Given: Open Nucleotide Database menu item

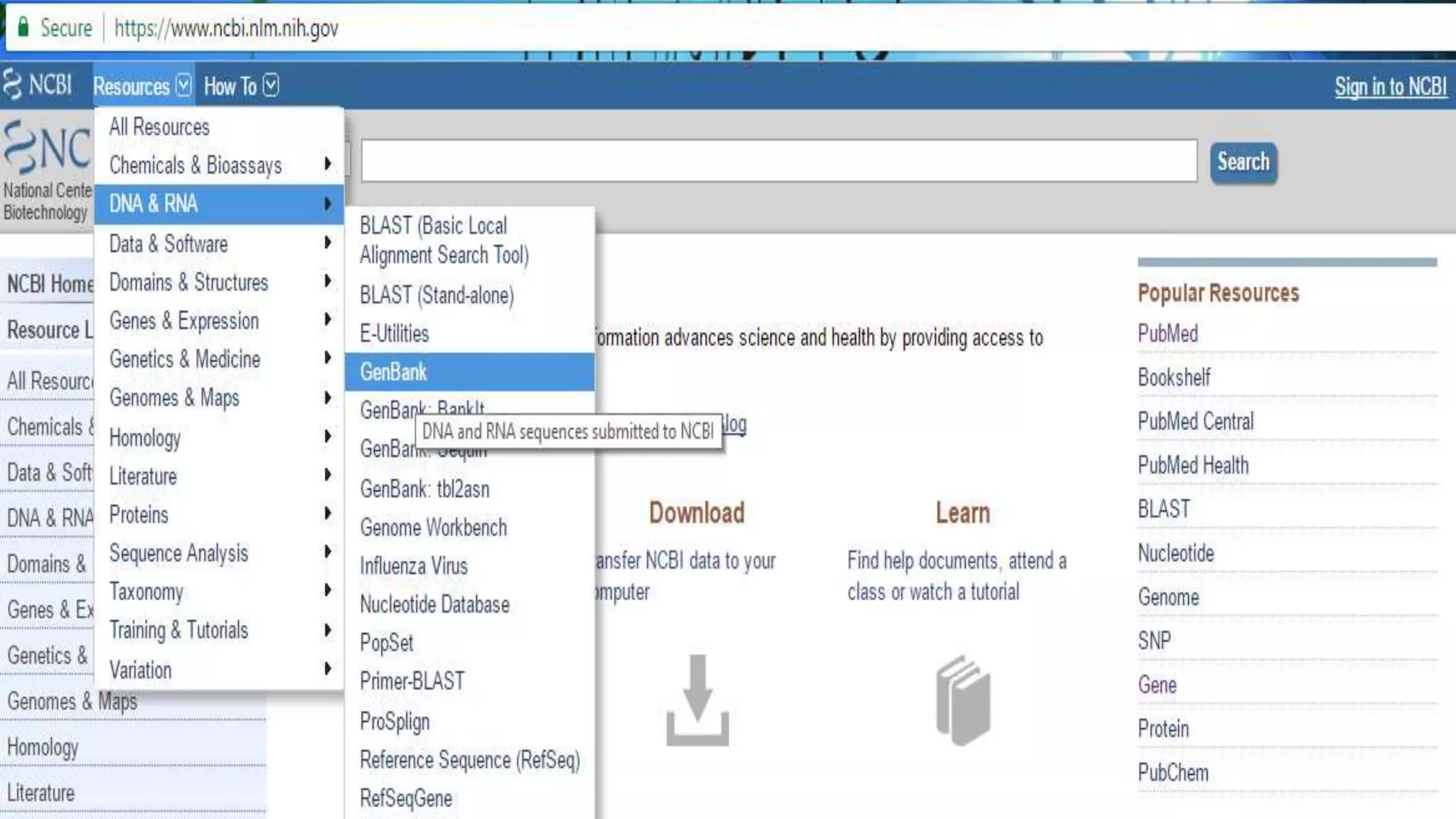Looking at the screenshot, I should tap(434, 604).
